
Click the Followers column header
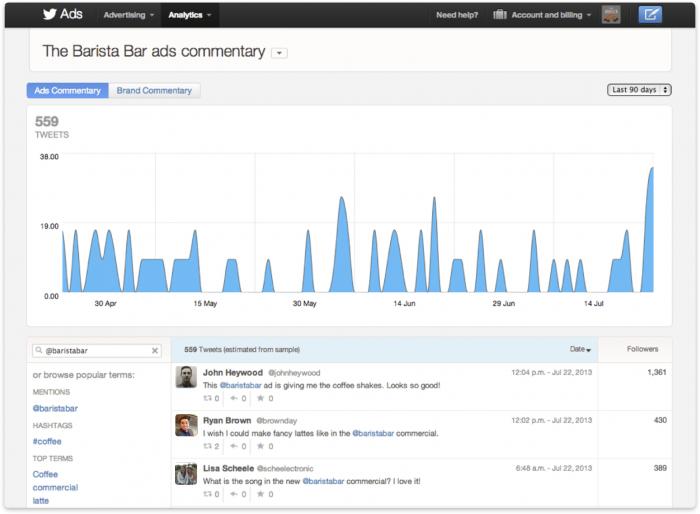(x=642, y=349)
